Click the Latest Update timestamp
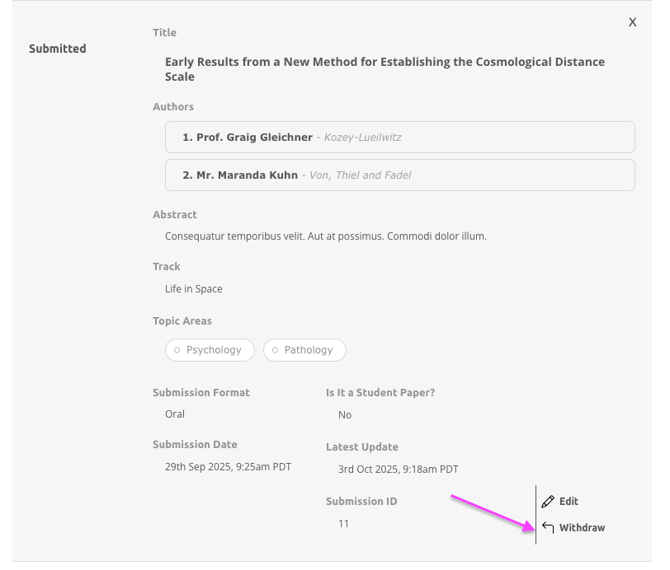Image resolution: width=670 pixels, height=570 pixels. (x=397, y=469)
